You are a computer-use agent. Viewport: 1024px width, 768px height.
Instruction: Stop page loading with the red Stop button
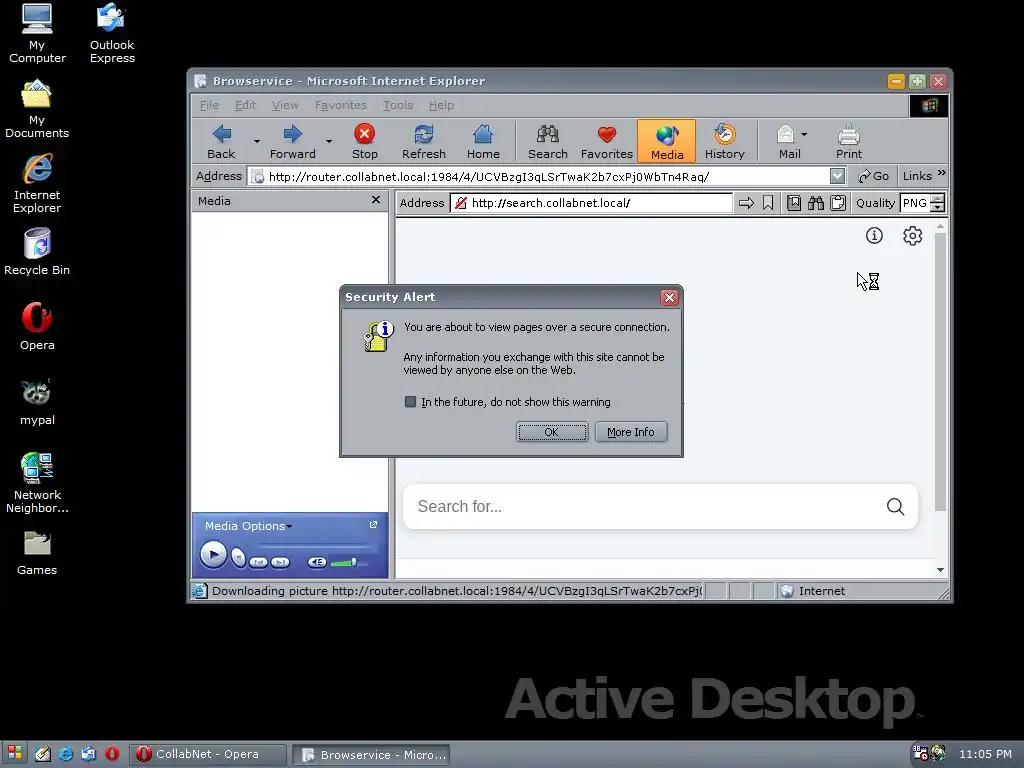(x=364, y=141)
